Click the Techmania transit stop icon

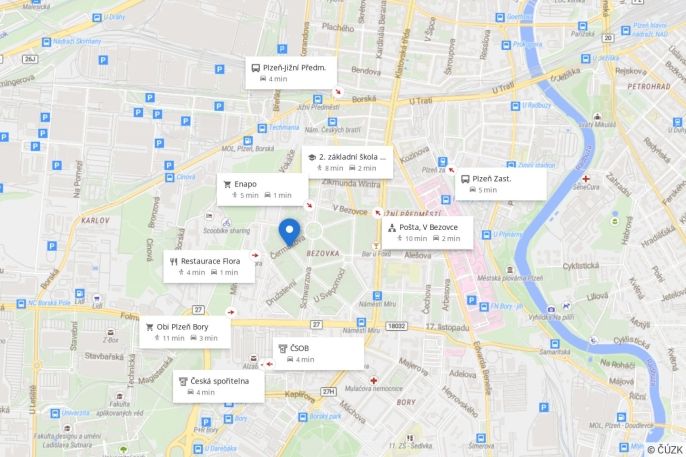tap(262, 128)
